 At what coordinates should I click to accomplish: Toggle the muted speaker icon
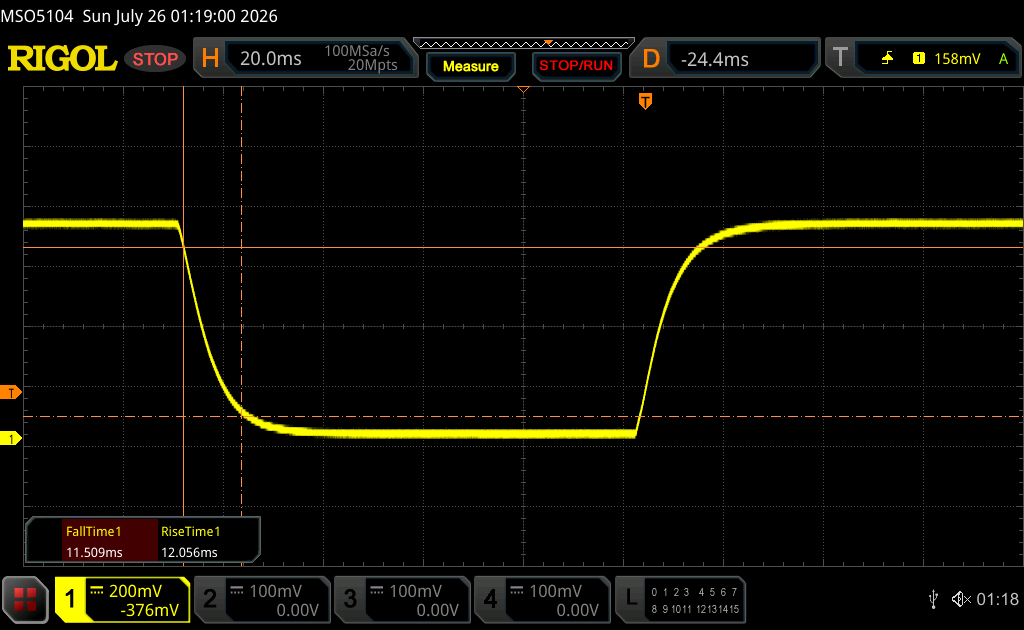coord(961,599)
